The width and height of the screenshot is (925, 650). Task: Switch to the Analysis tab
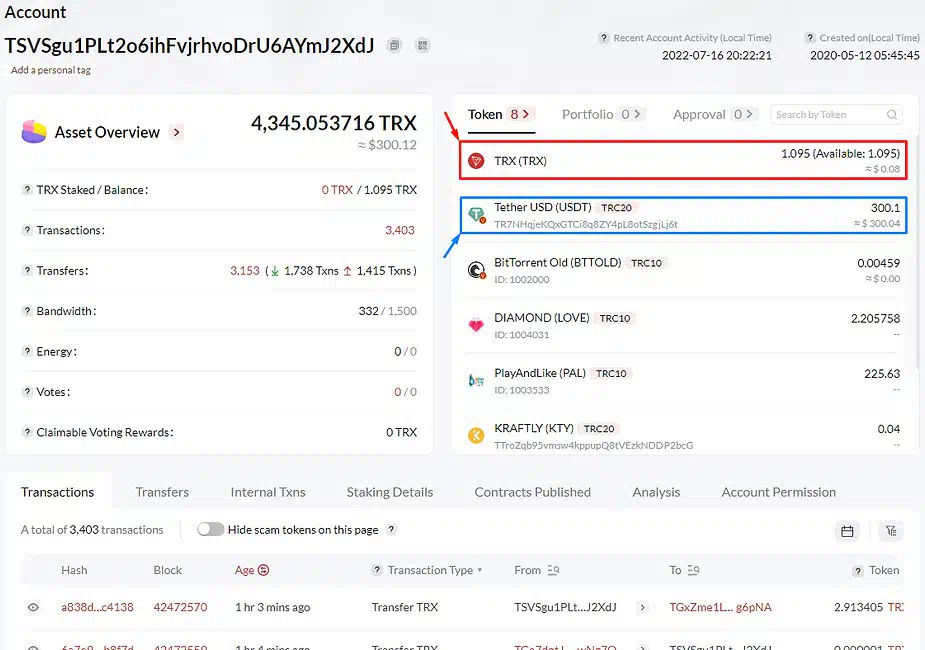click(x=656, y=492)
